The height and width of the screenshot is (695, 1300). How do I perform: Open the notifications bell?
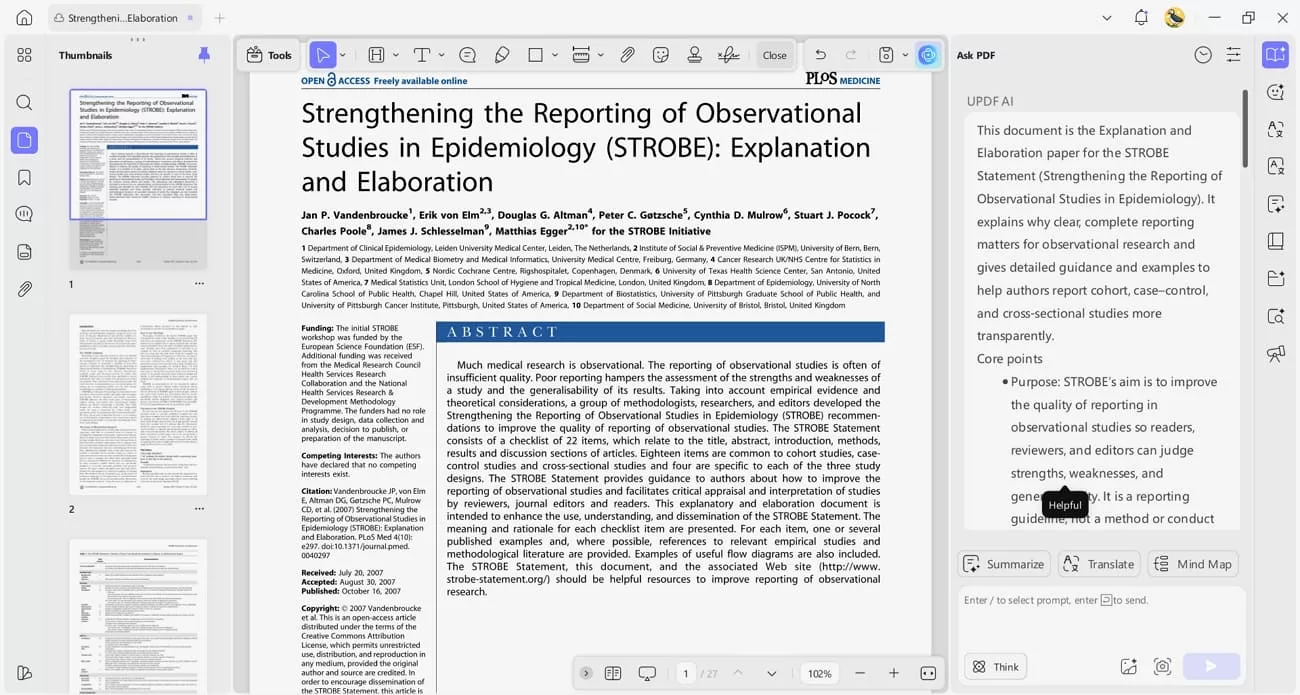pyautogui.click(x=1141, y=18)
